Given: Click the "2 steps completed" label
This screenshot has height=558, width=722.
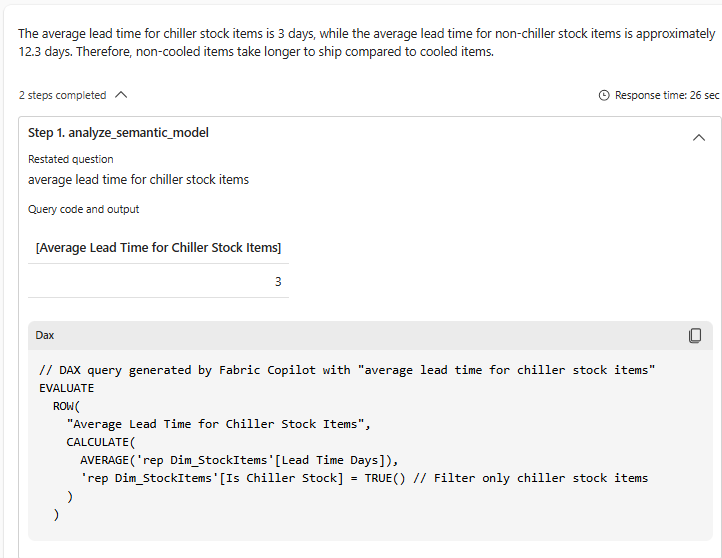Looking at the screenshot, I should click(x=62, y=95).
